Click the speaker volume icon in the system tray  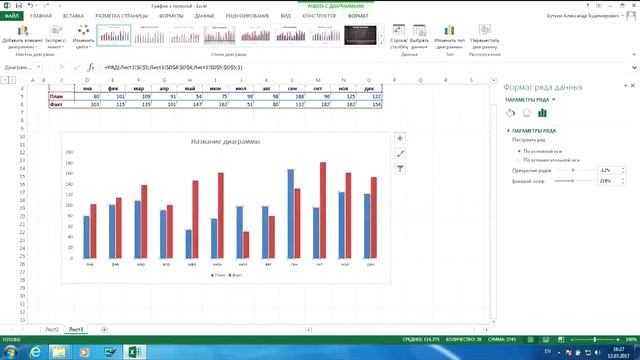coord(598,352)
